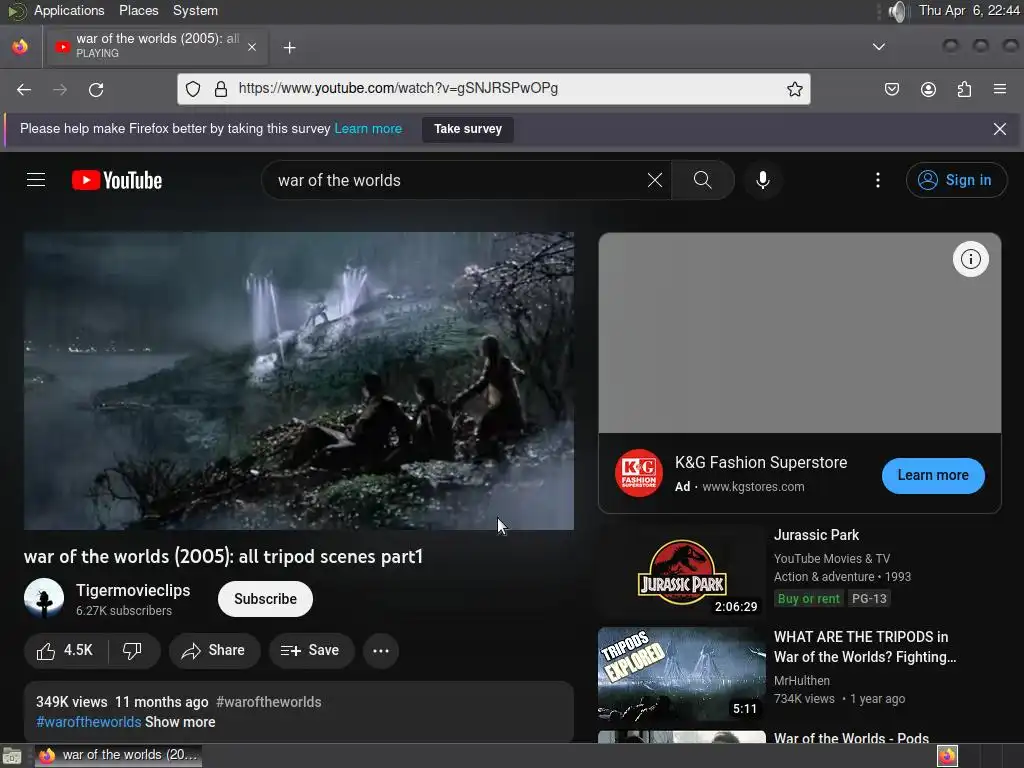
Task: Open the extensions puzzle icon
Action: pos(964,89)
